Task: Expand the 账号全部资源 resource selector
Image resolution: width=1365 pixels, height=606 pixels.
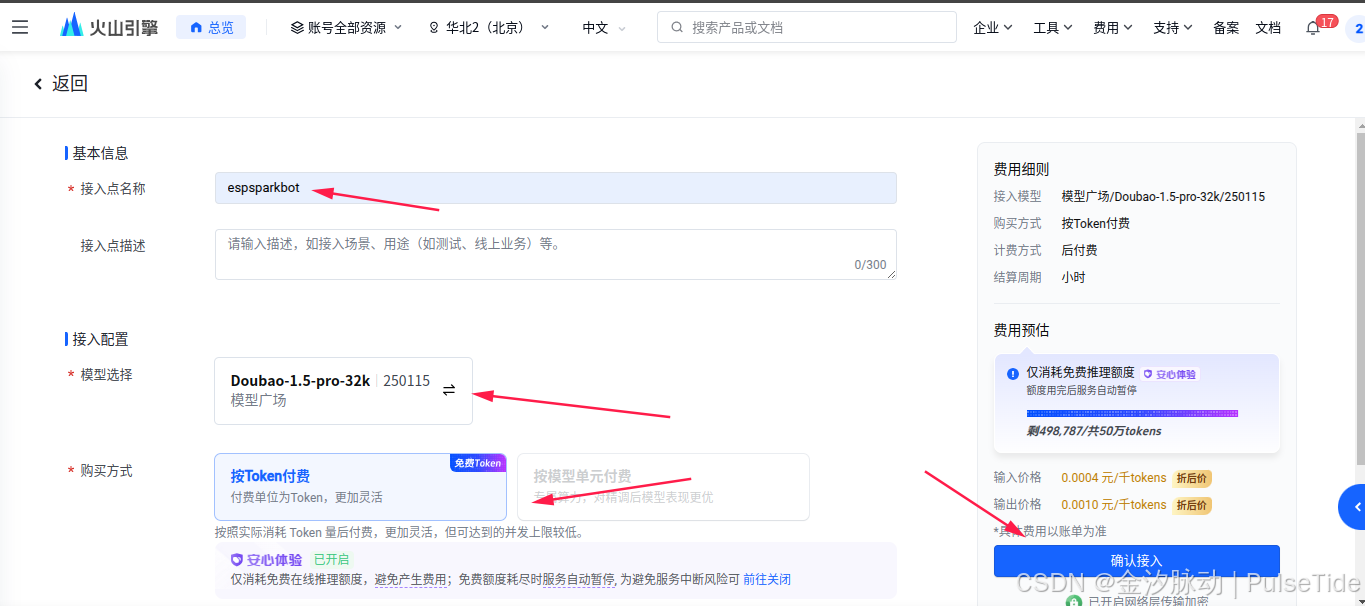Action: tap(346, 28)
